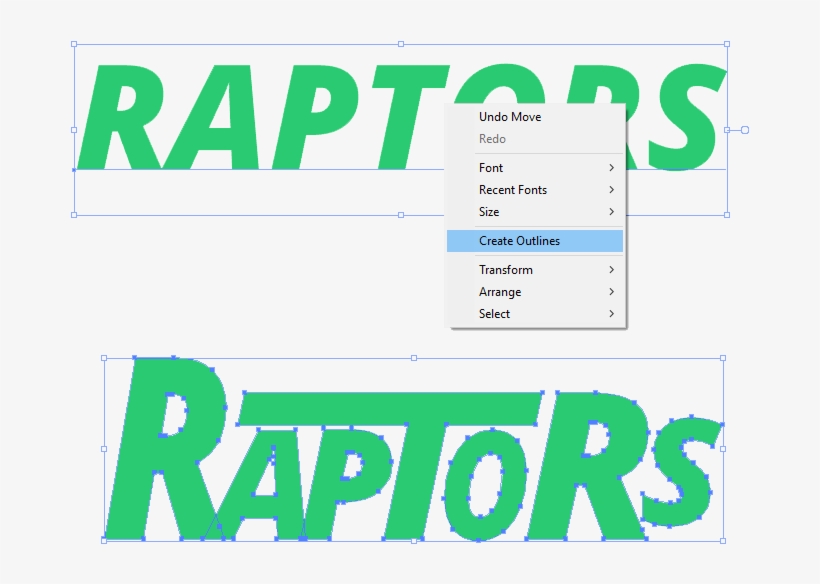Expand the Size submenu chevron
Viewport: 820px width, 584px height.
612,212
